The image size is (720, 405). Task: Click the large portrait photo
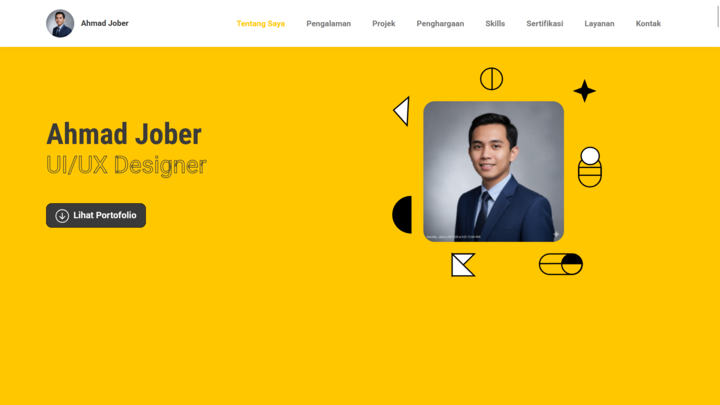click(494, 171)
